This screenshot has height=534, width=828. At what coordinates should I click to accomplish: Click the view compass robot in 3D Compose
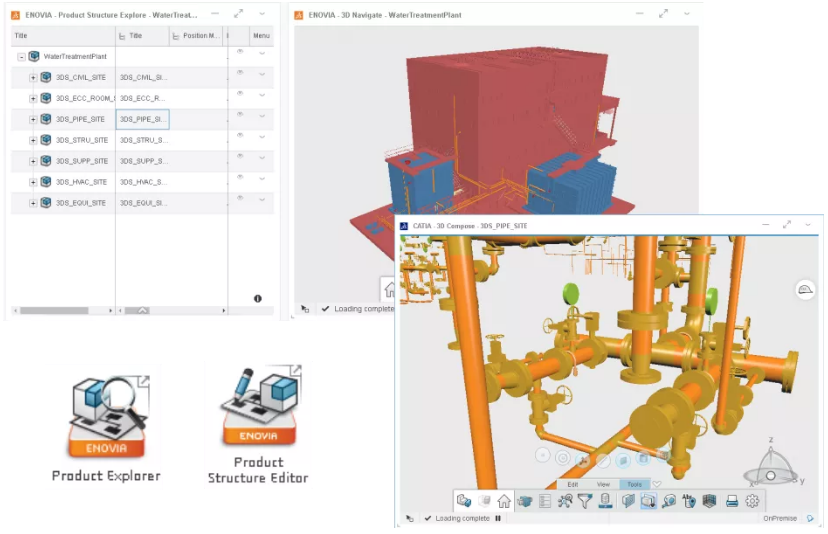pos(771,467)
